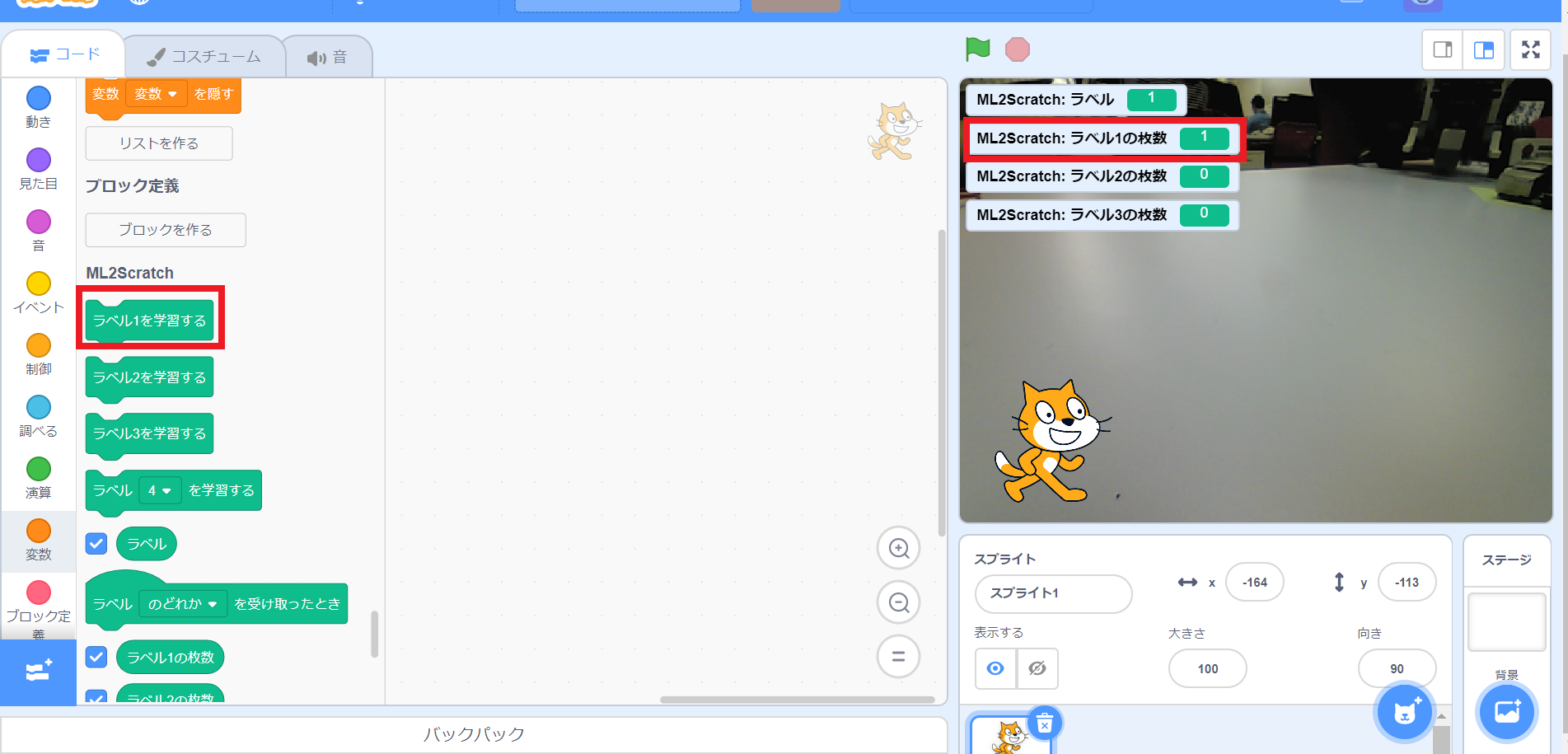Viewport: 1568px width, 754px height.
Task: Select the 調べる (Sensing) category
Action: (39, 417)
